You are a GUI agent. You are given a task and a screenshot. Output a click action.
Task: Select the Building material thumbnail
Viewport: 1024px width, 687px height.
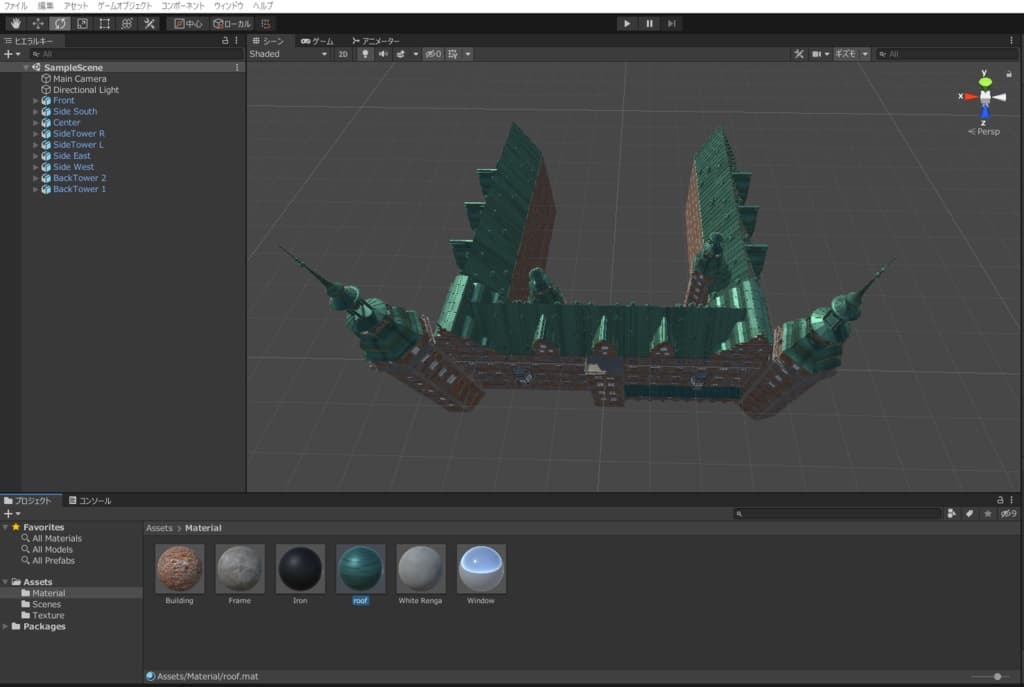tap(180, 569)
